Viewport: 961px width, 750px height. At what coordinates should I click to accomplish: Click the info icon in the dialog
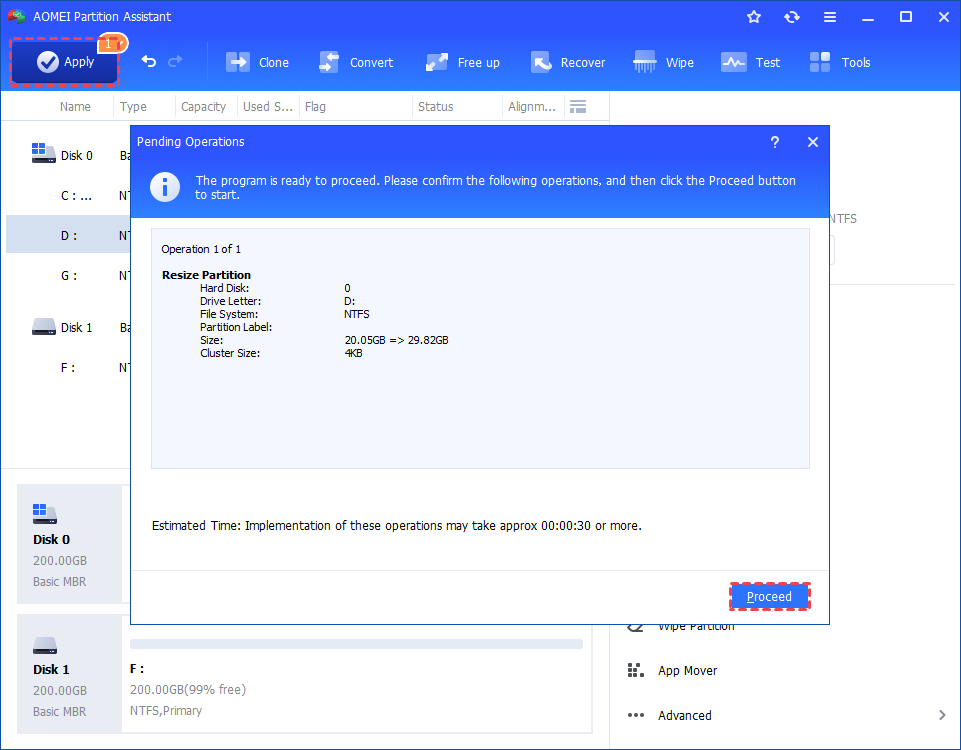point(165,187)
